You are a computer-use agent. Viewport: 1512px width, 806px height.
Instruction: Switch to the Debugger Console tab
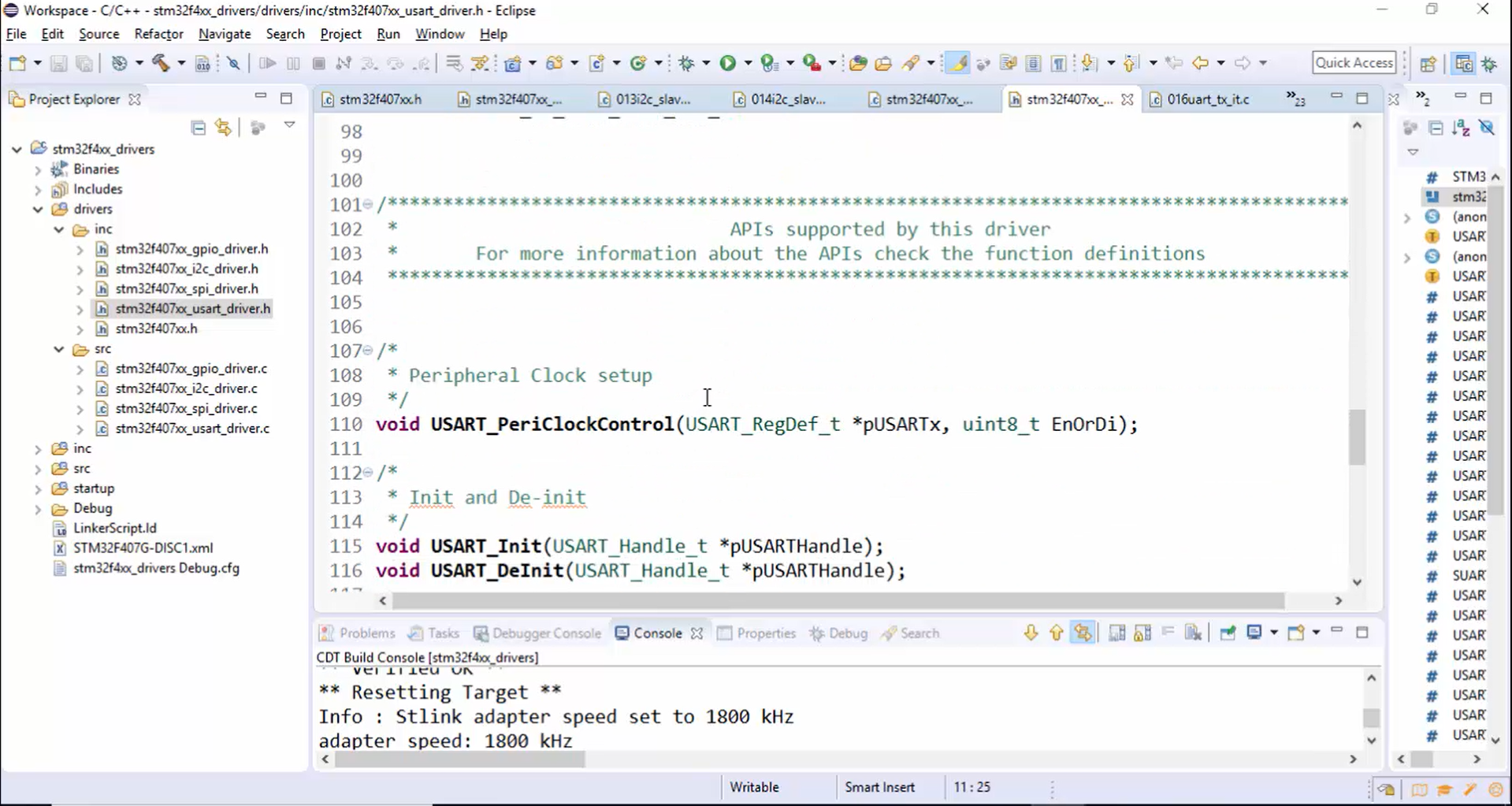(537, 633)
